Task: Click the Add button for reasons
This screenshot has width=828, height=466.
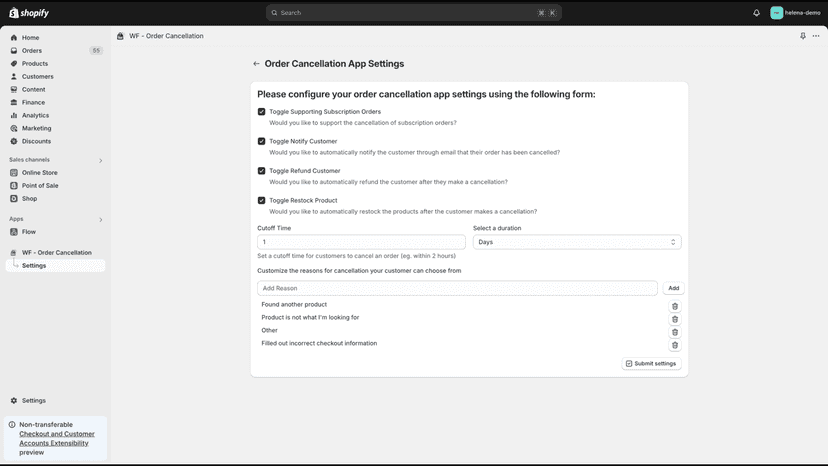Action: pos(673,288)
